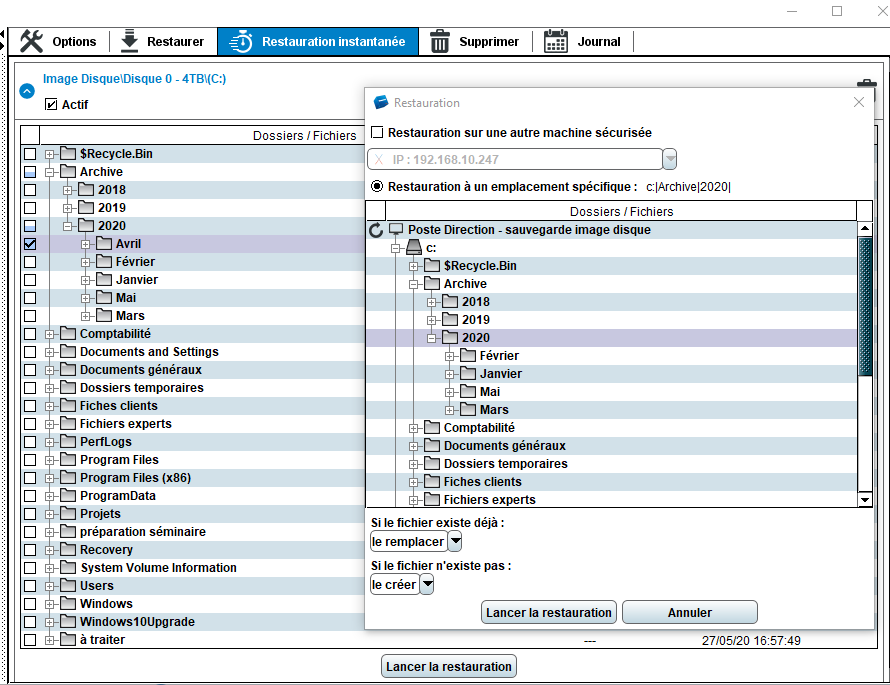
Task: Check the Users folder checkbox
Action: [30, 586]
